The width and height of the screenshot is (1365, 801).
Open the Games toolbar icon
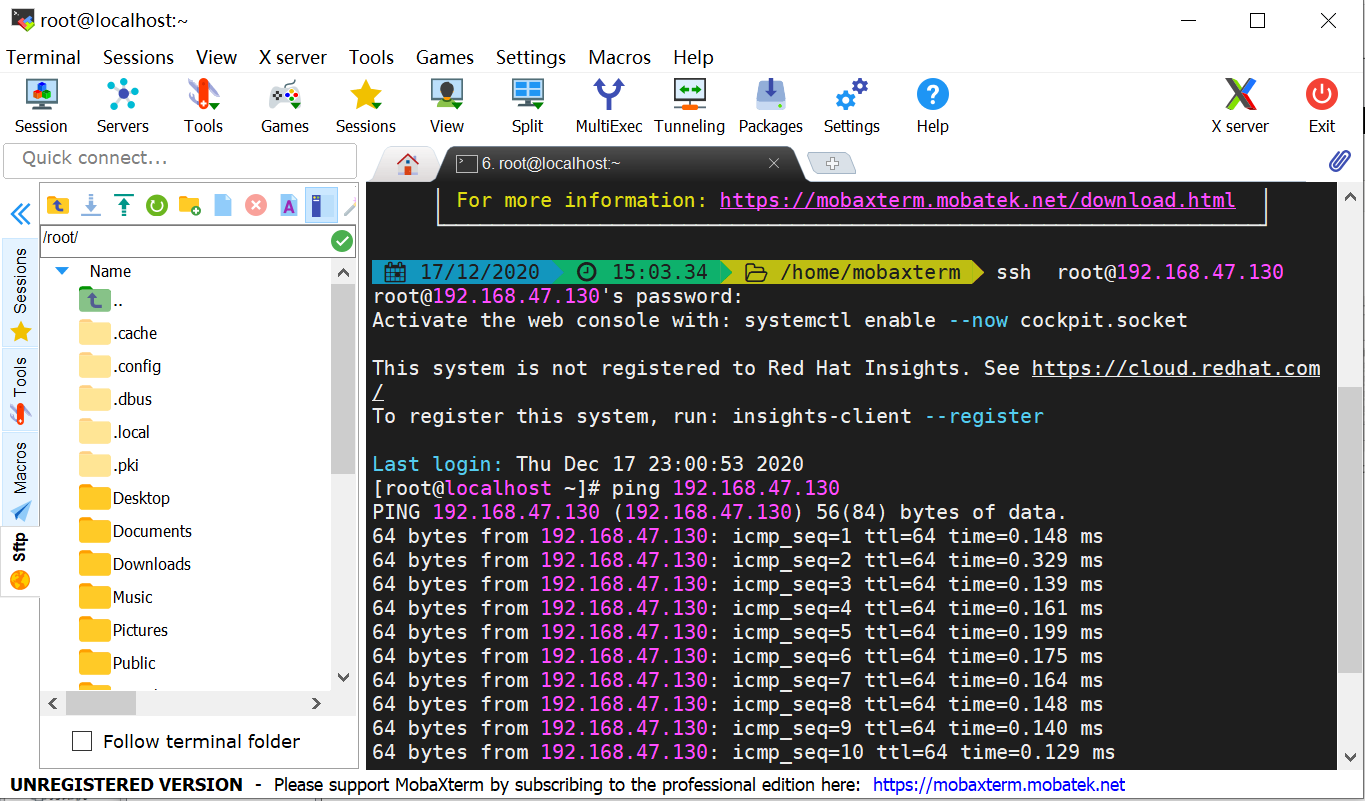[285, 106]
